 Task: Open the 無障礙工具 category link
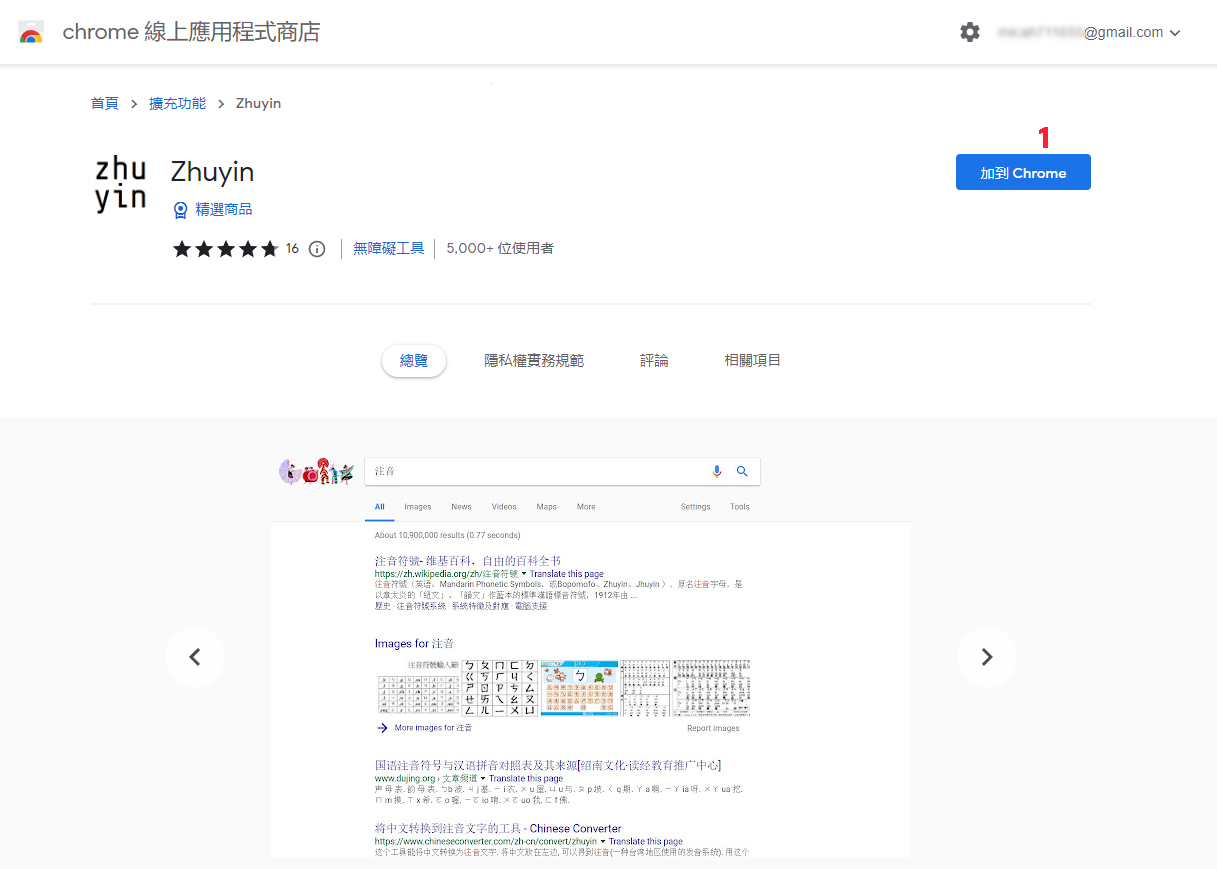point(389,248)
